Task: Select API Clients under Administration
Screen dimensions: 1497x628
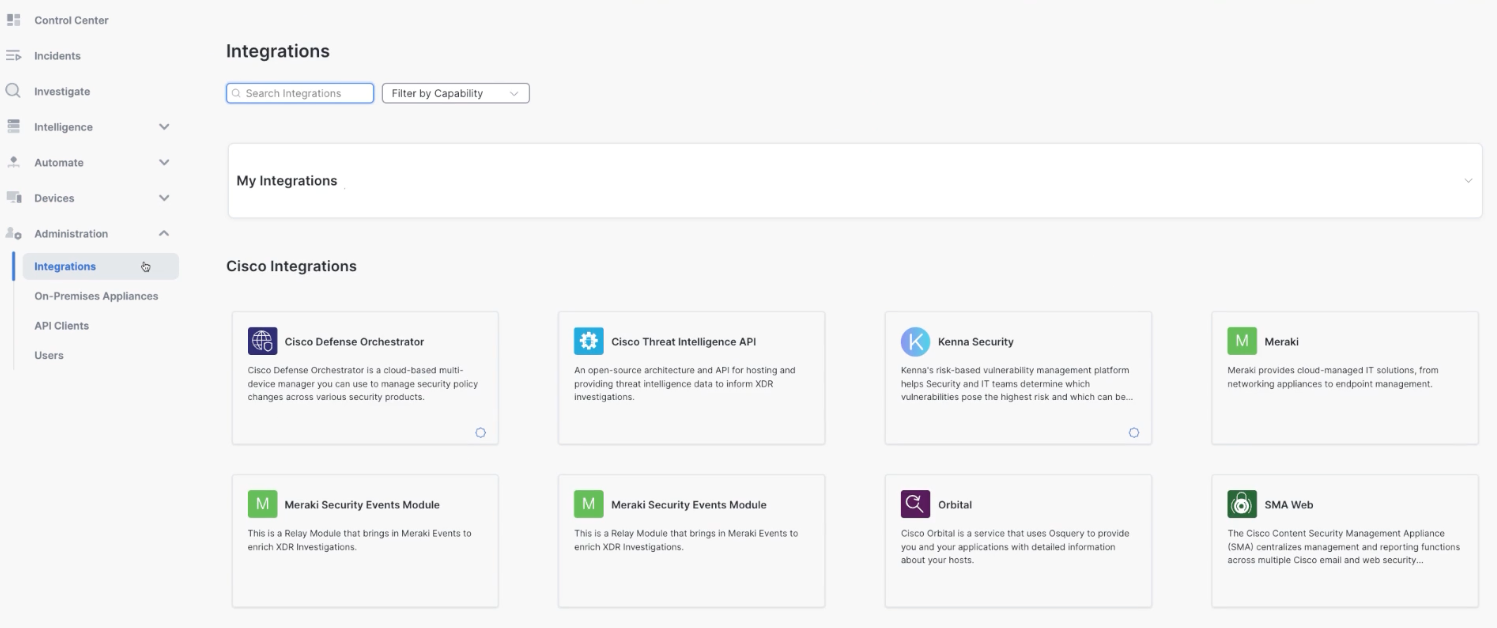Action: [x=61, y=326]
